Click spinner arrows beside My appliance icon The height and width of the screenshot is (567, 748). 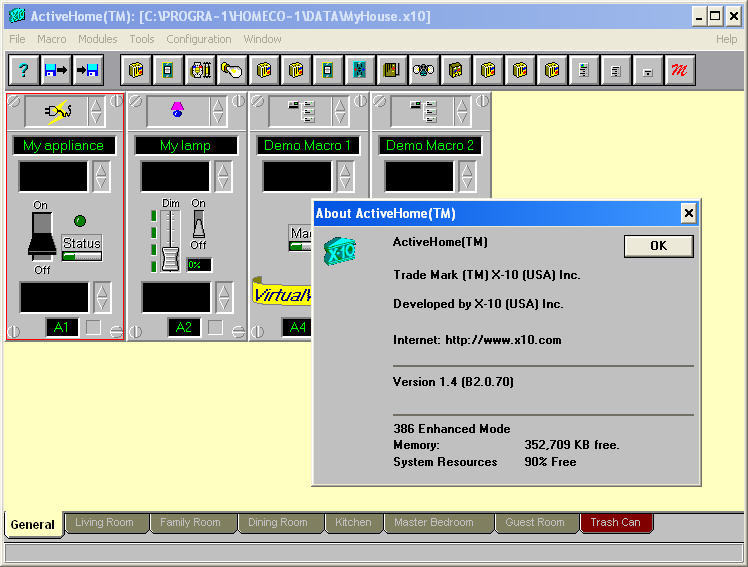96,110
